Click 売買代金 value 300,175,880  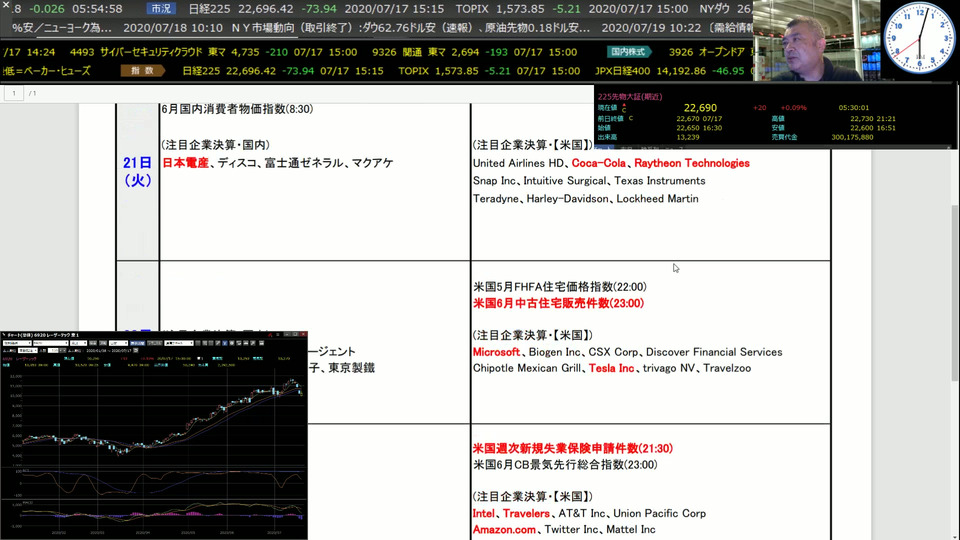click(852, 137)
